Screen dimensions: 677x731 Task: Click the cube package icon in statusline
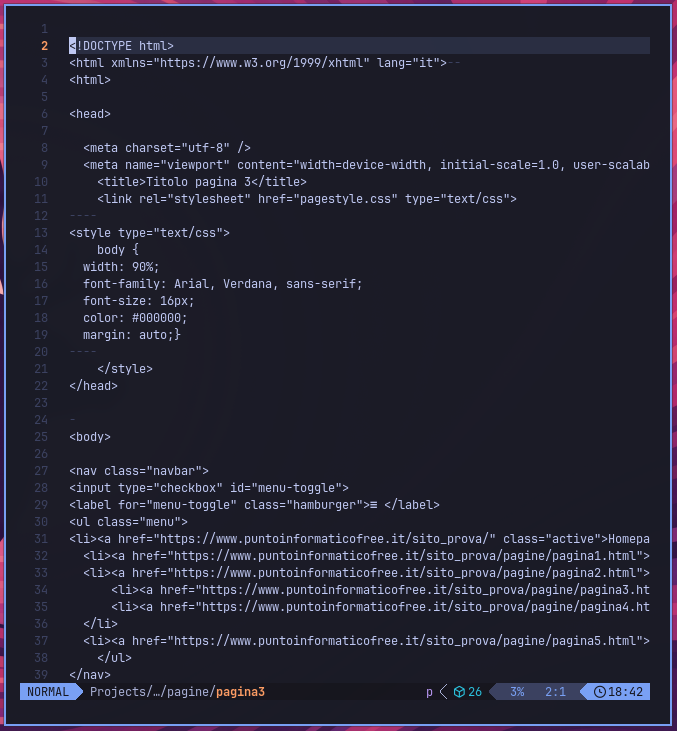pos(459,692)
